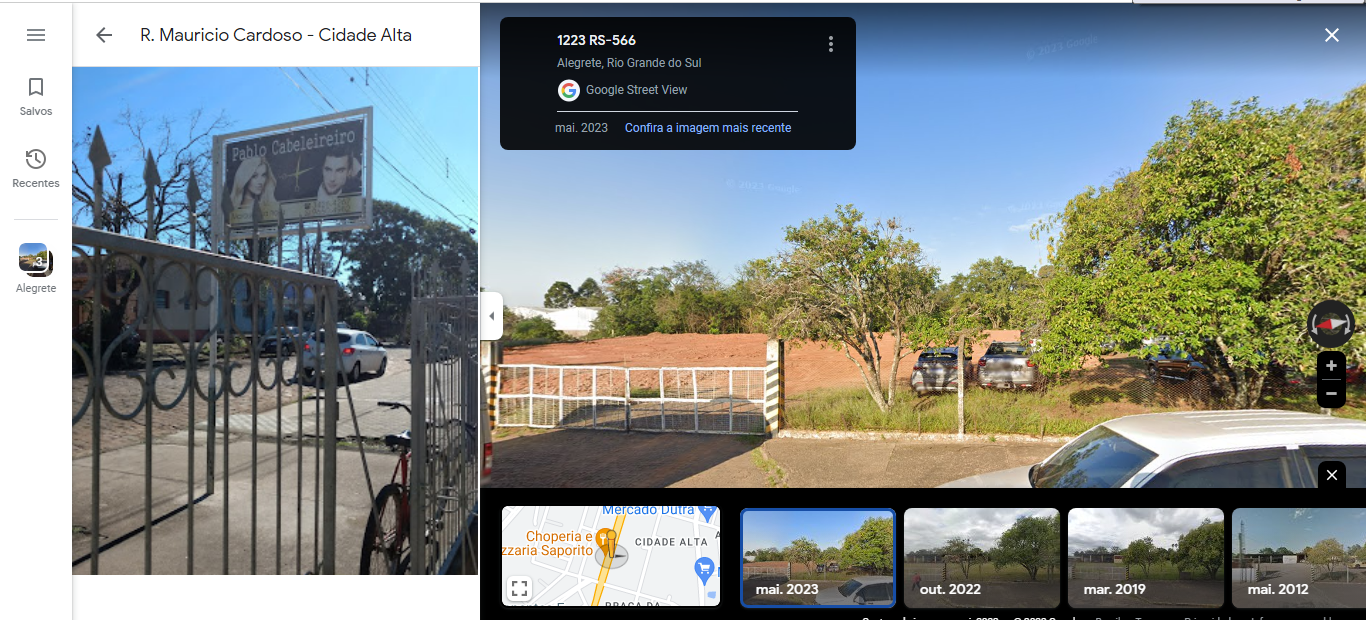Close Street View with the top-right X
Screen dimensions: 1366x620
[x=1332, y=35]
